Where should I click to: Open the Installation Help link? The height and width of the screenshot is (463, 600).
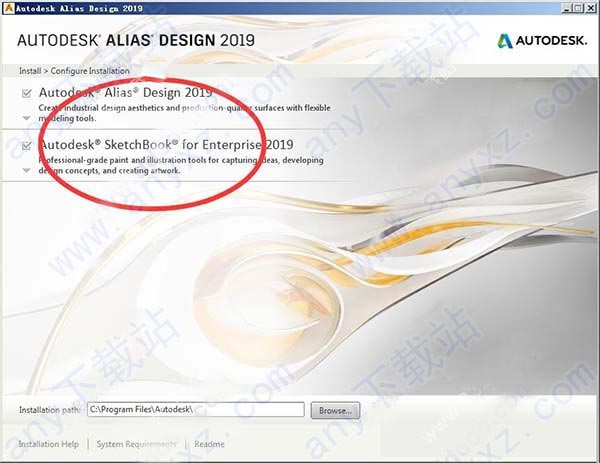click(x=49, y=444)
